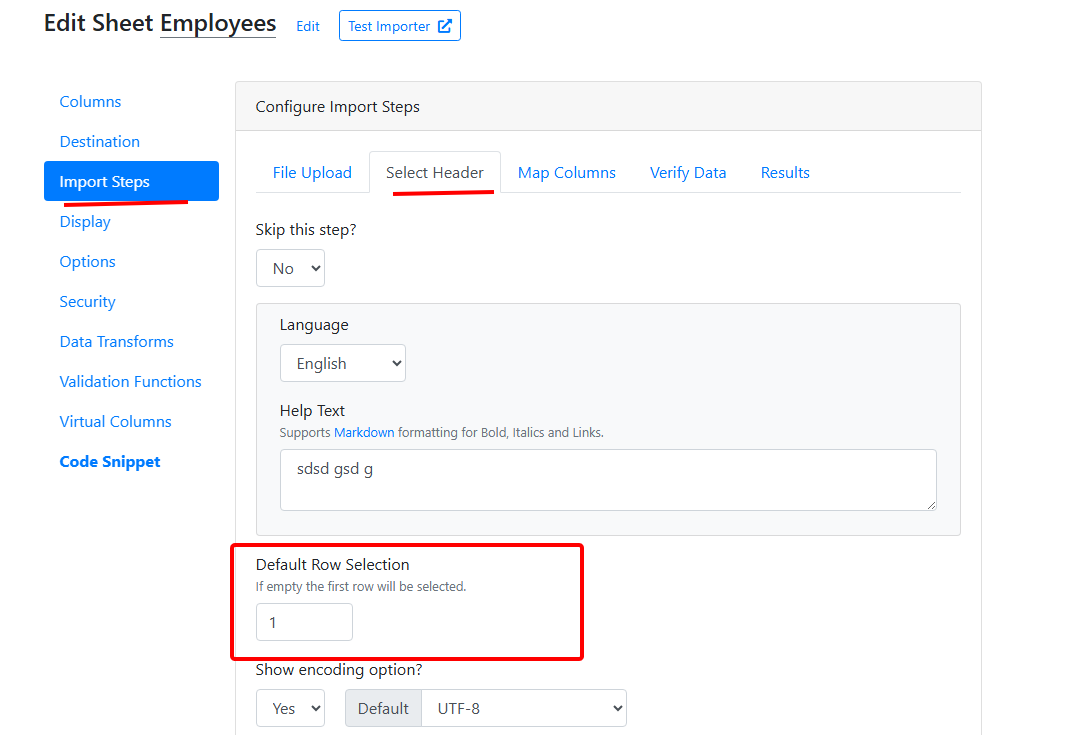
Task: Click the Test Importer button label
Action: click(x=389, y=26)
